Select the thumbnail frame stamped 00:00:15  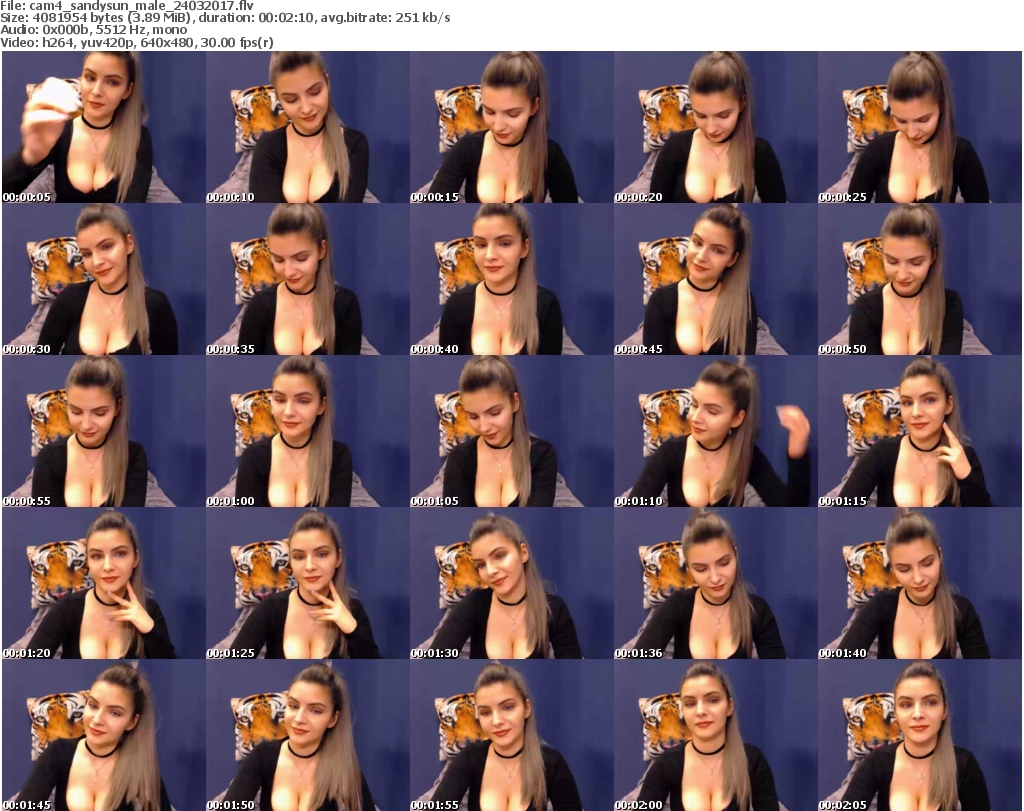tap(511, 127)
